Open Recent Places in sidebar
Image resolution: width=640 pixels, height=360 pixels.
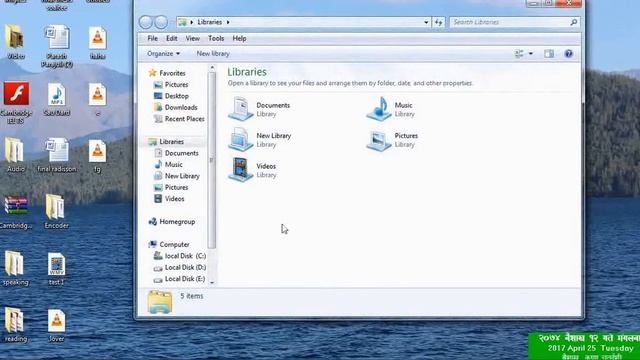point(179,119)
